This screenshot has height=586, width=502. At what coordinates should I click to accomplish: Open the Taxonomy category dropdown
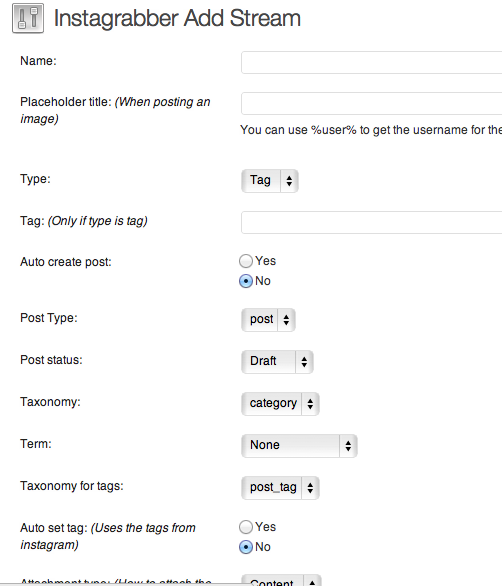pos(280,404)
